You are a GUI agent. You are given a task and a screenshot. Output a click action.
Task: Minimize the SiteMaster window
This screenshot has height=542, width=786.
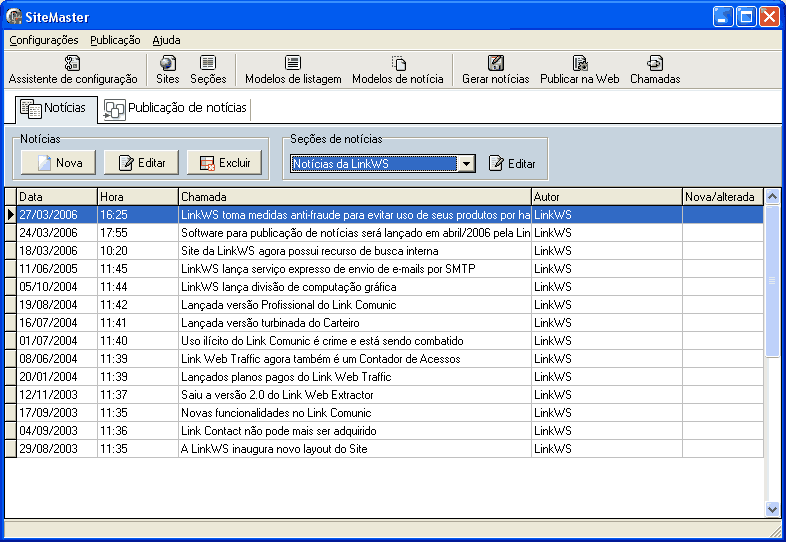click(x=723, y=17)
